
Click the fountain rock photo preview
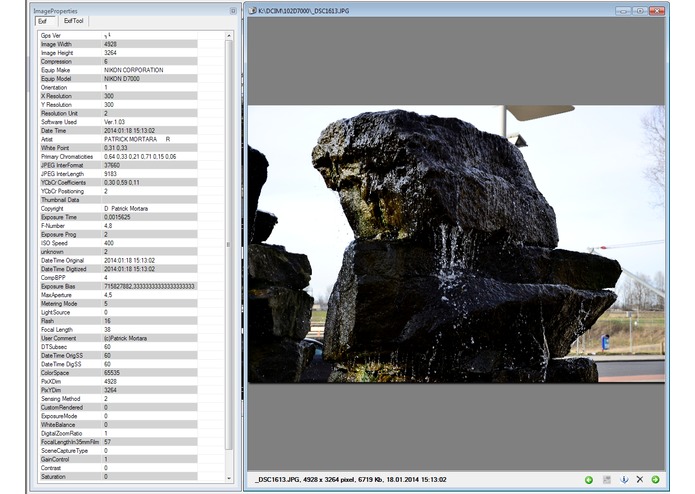pyautogui.click(x=456, y=244)
